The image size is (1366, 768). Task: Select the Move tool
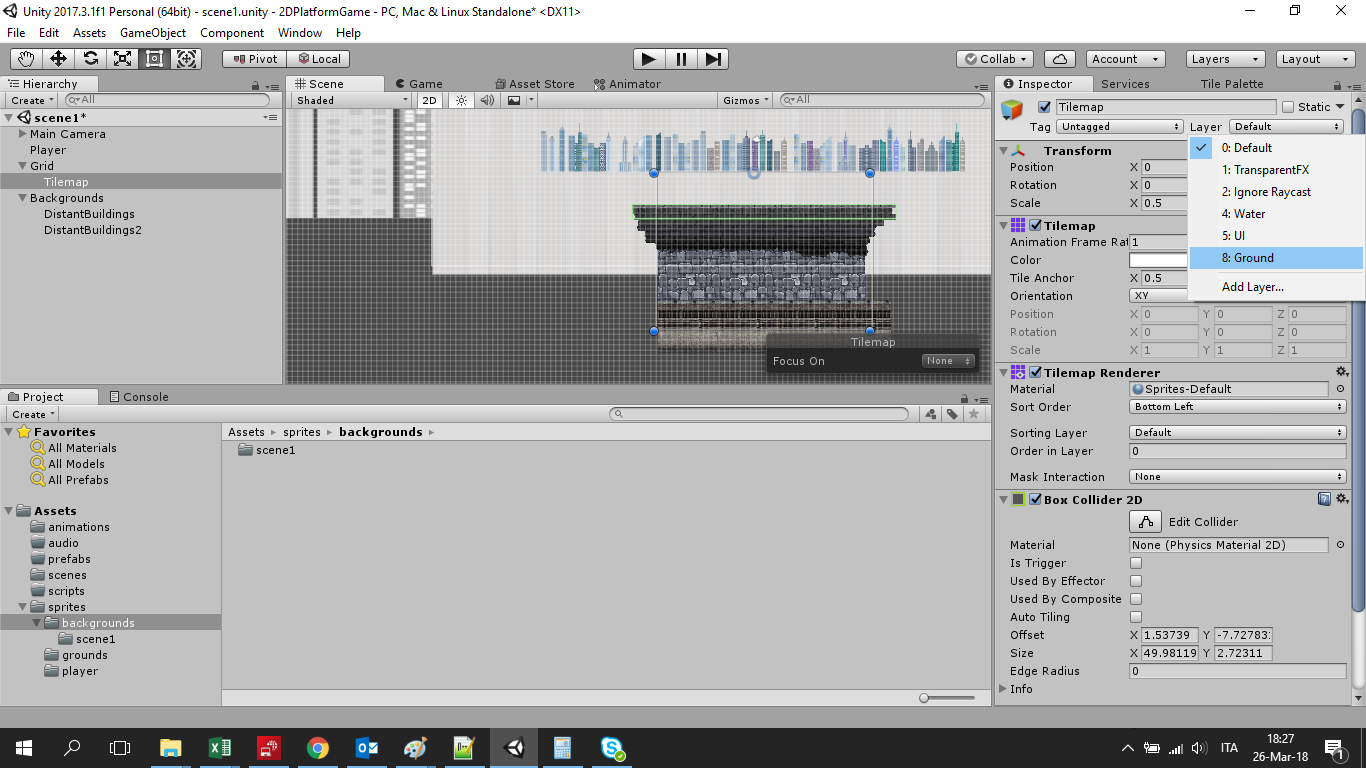pyautogui.click(x=59, y=59)
